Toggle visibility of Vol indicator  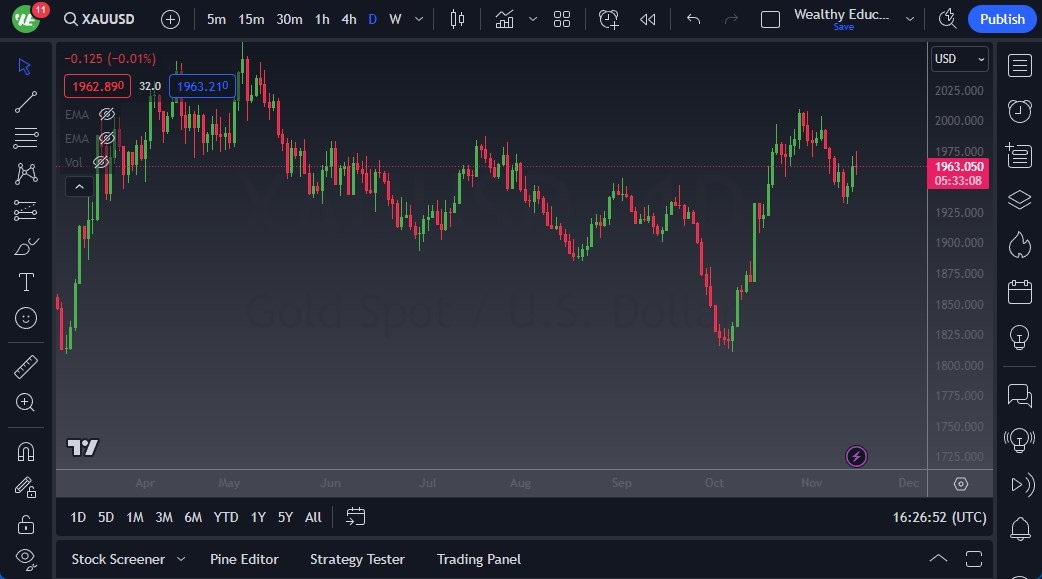click(x=101, y=162)
